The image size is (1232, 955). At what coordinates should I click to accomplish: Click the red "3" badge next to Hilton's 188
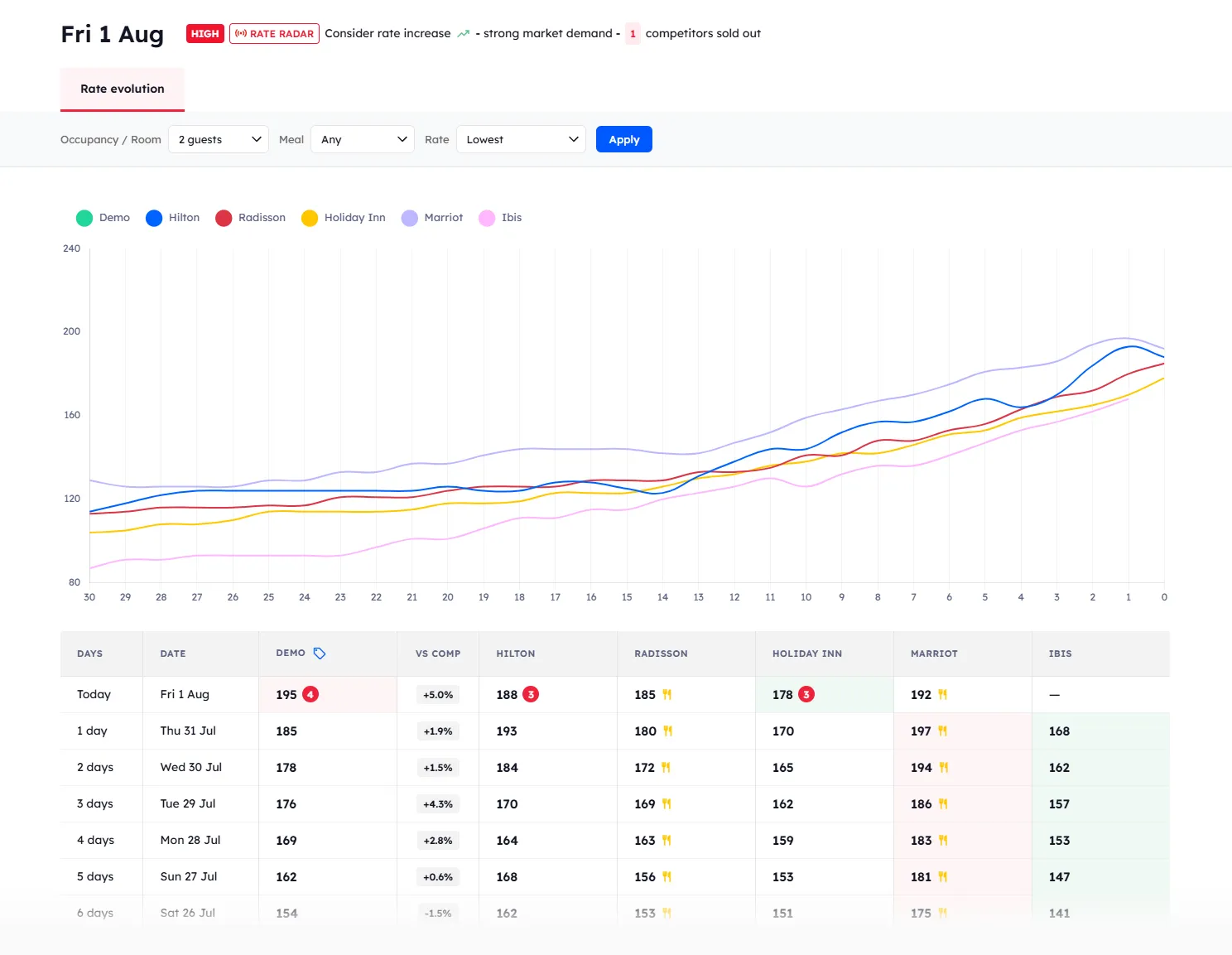tap(531, 694)
